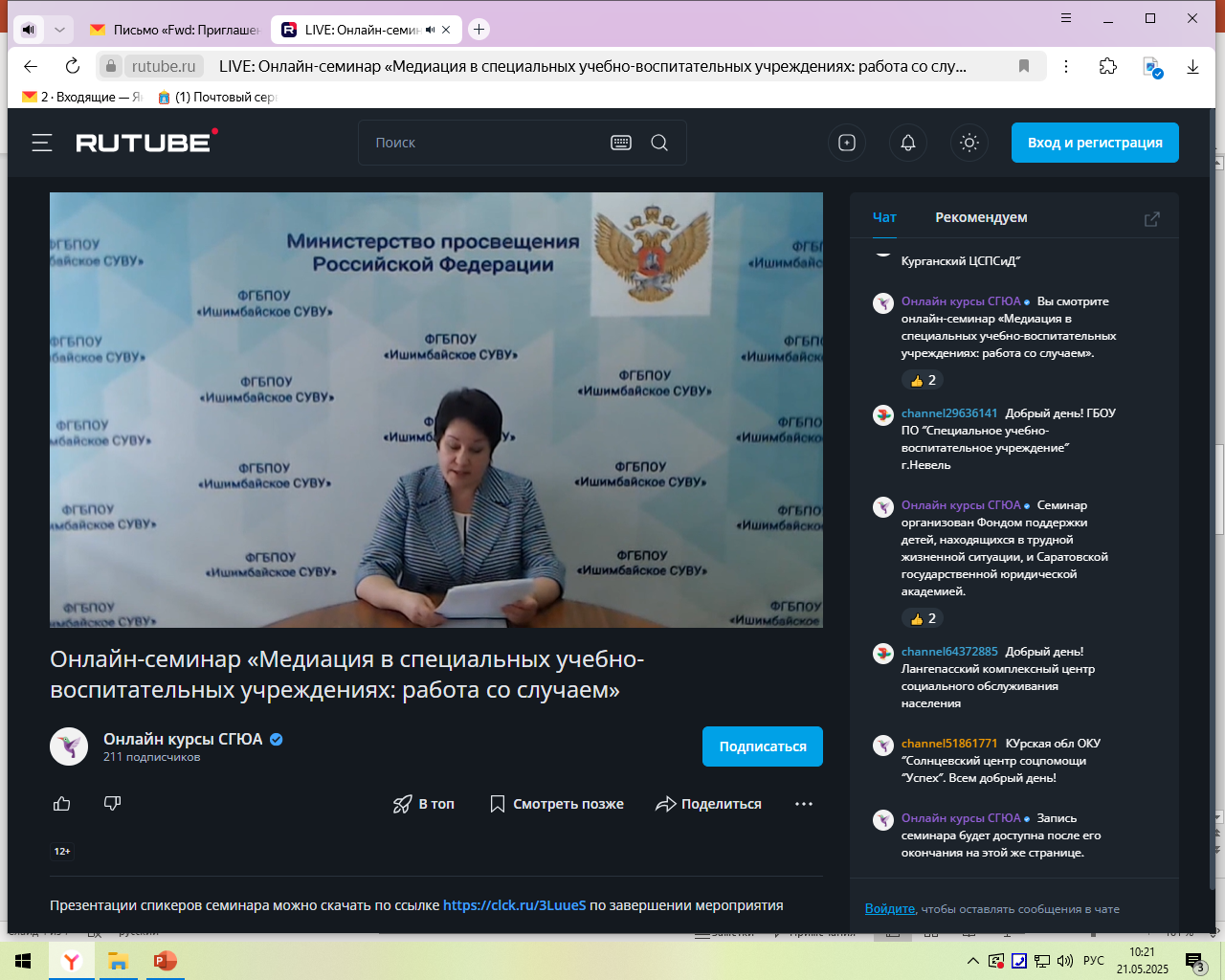
Task: Open the clck.ru/3LuueS presentation link
Action: 514,905
